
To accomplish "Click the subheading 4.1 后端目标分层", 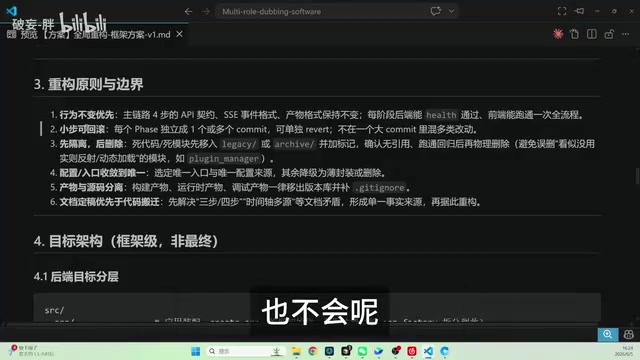I will 76,276.
